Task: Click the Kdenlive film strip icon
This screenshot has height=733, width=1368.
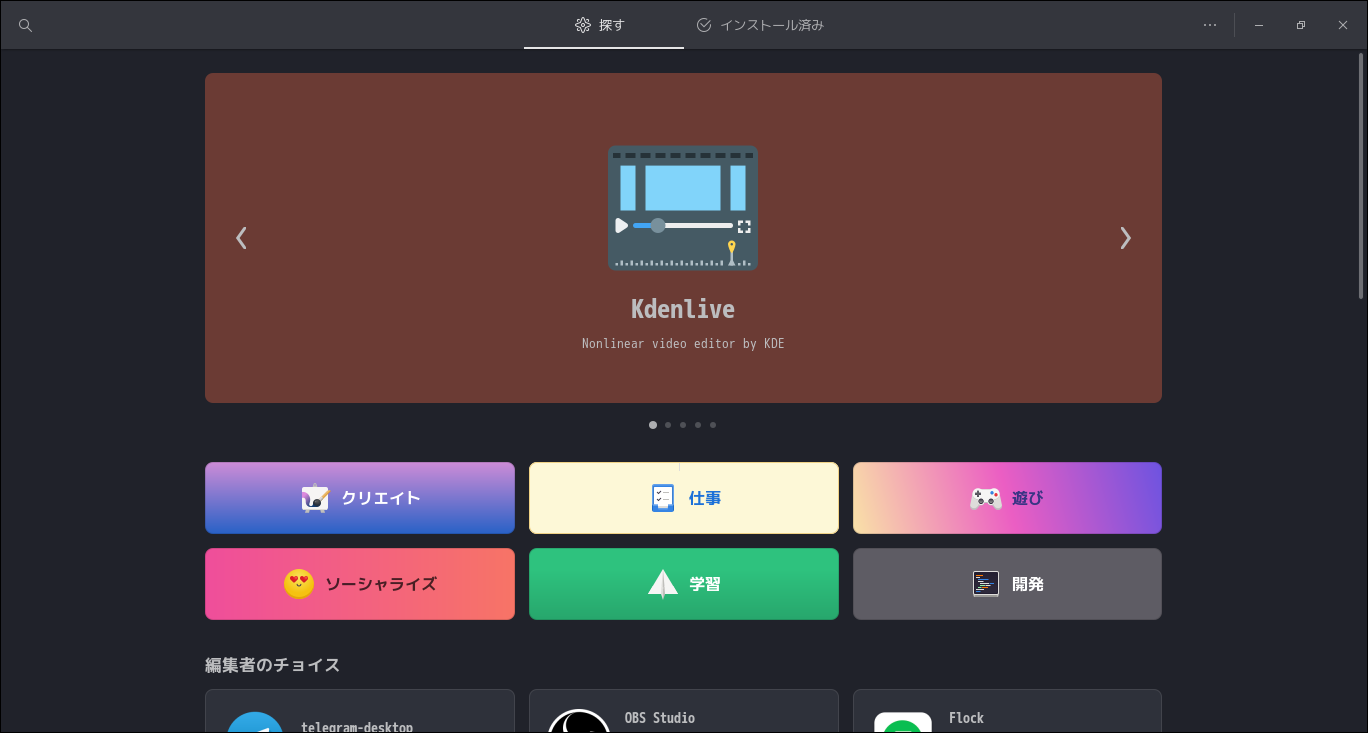Action: pyautogui.click(x=683, y=208)
